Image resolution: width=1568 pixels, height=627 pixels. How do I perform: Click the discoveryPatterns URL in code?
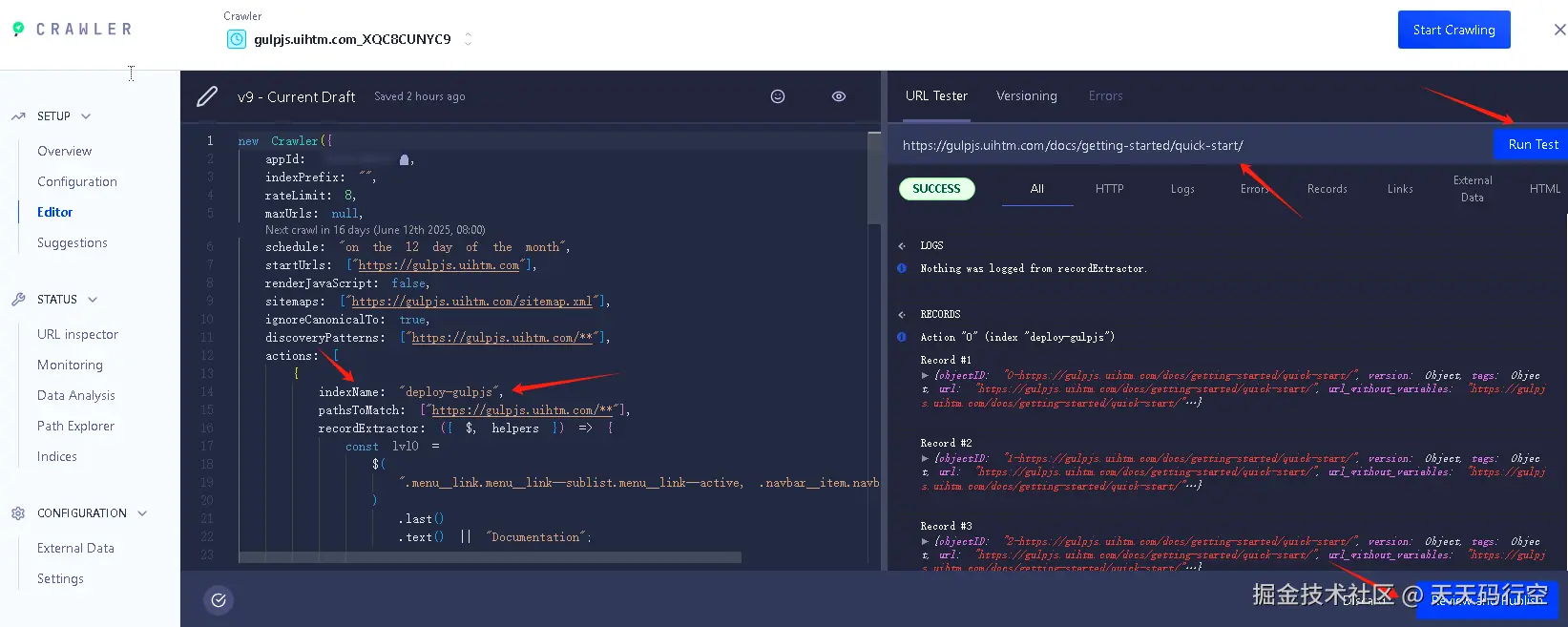click(x=502, y=338)
